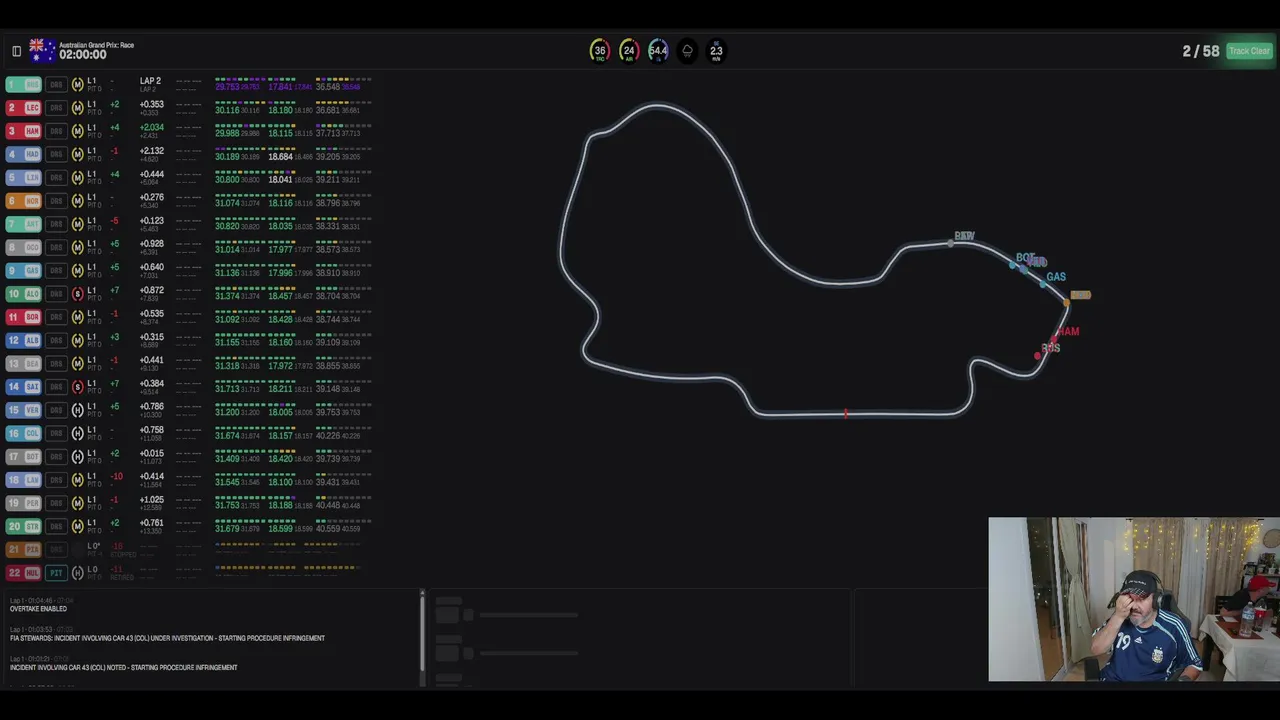
Task: Click the race control message scrollbar
Action: (422, 635)
